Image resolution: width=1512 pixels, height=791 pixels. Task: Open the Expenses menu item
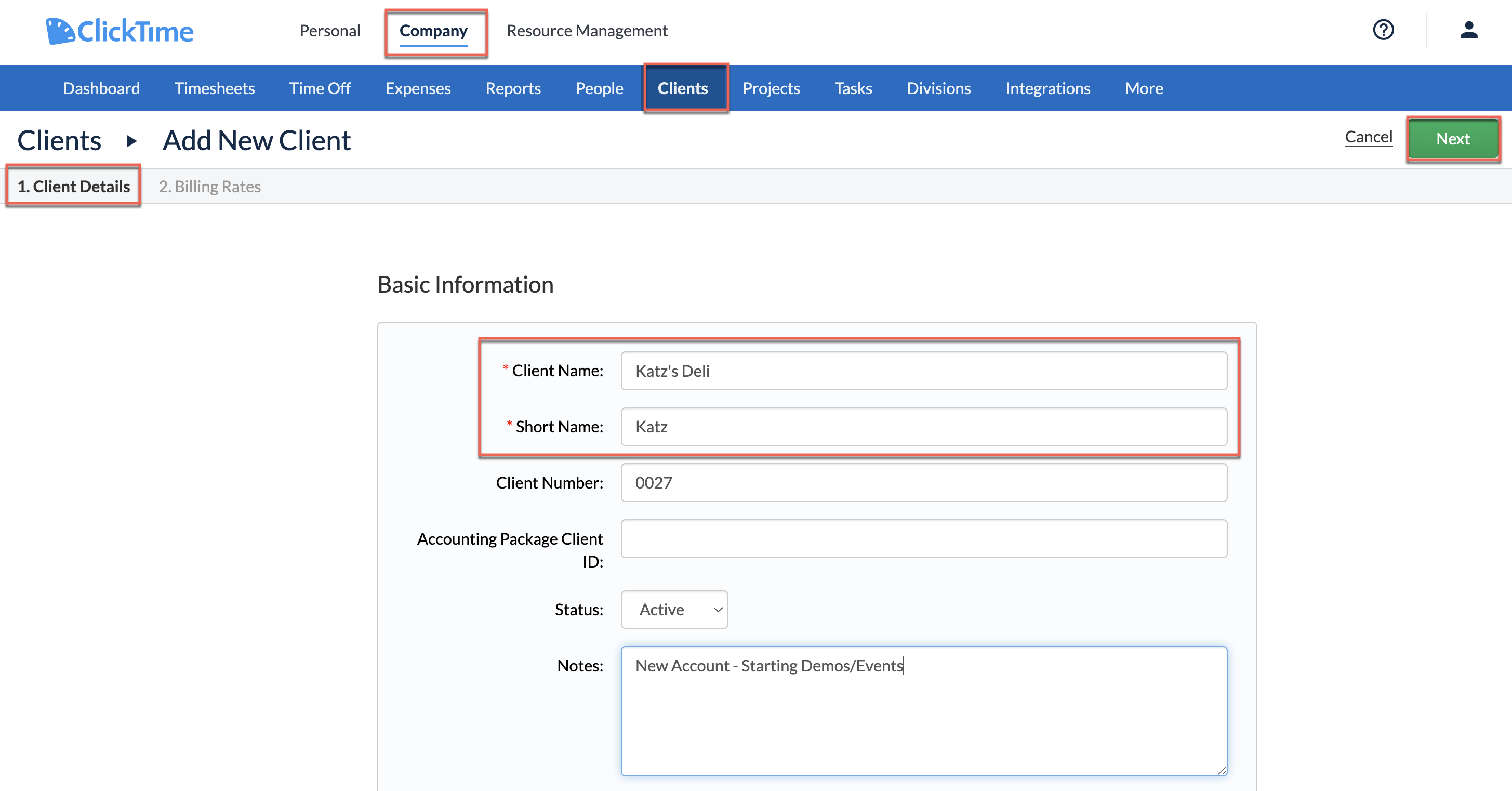click(418, 89)
